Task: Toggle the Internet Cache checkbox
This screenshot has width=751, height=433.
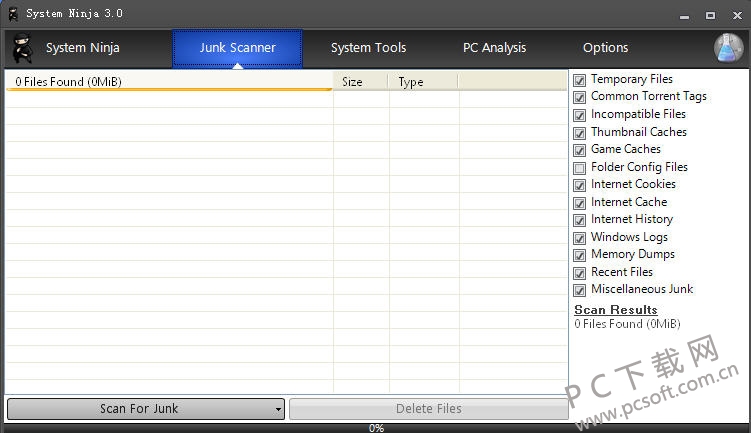Action: tap(580, 203)
